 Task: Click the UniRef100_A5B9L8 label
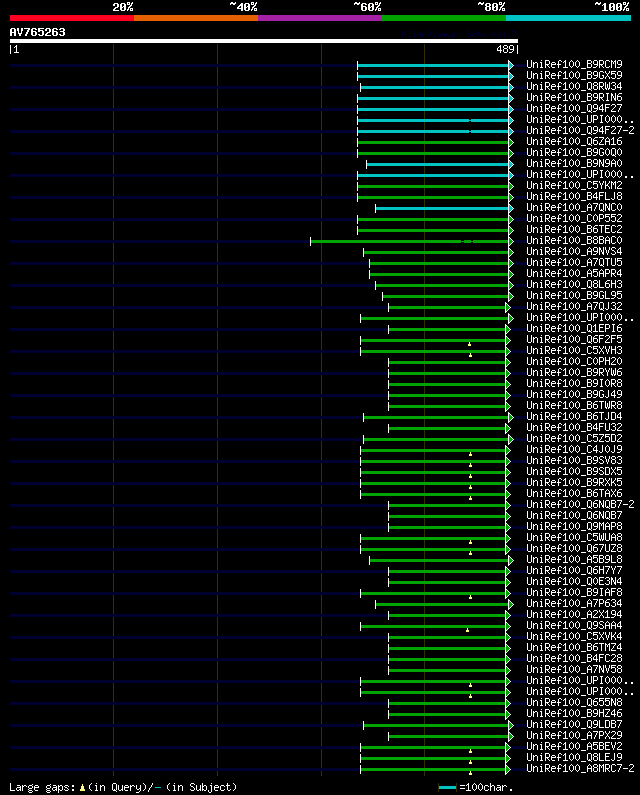[x=574, y=560]
